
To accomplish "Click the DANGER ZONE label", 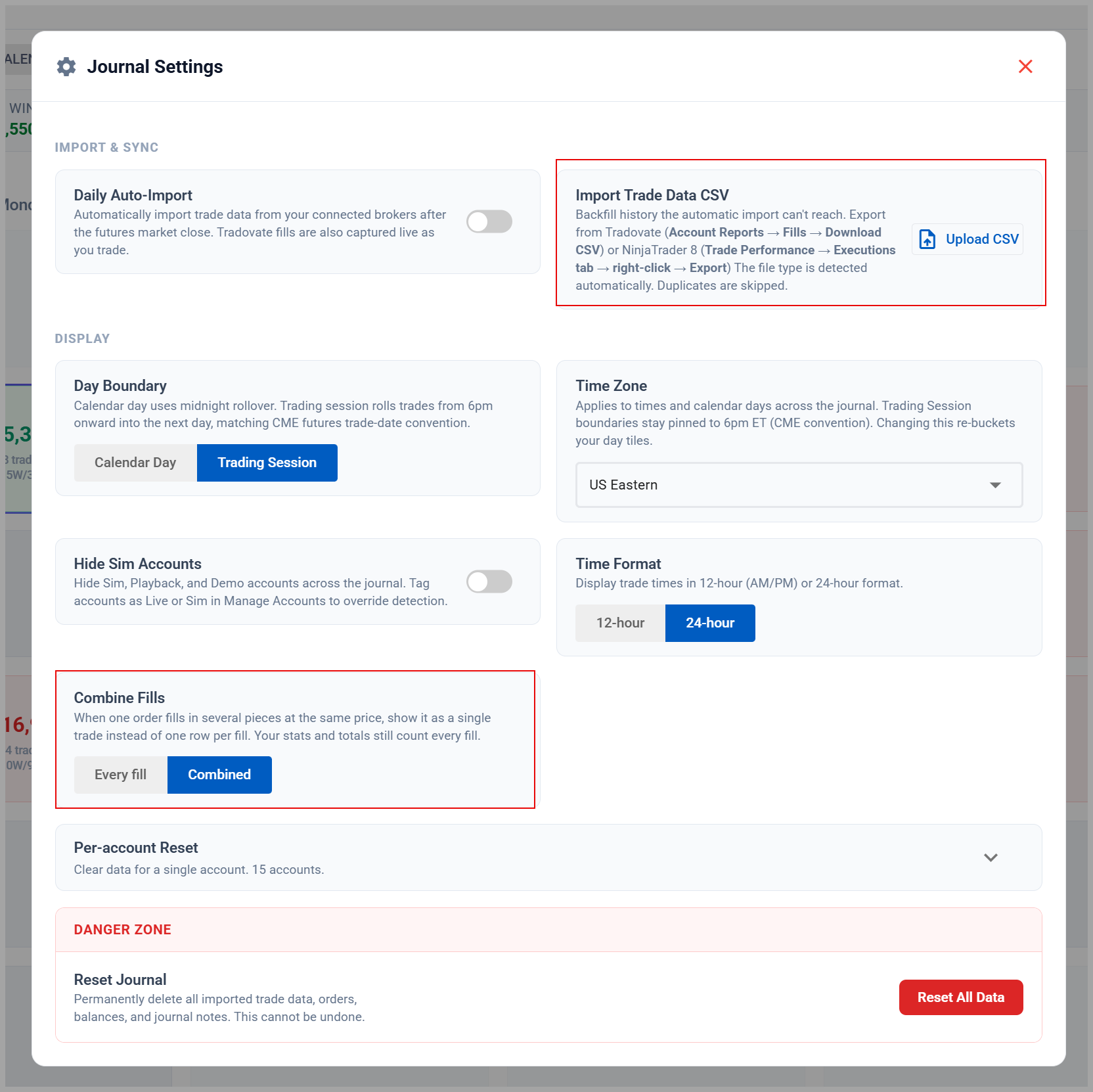I will click(122, 930).
